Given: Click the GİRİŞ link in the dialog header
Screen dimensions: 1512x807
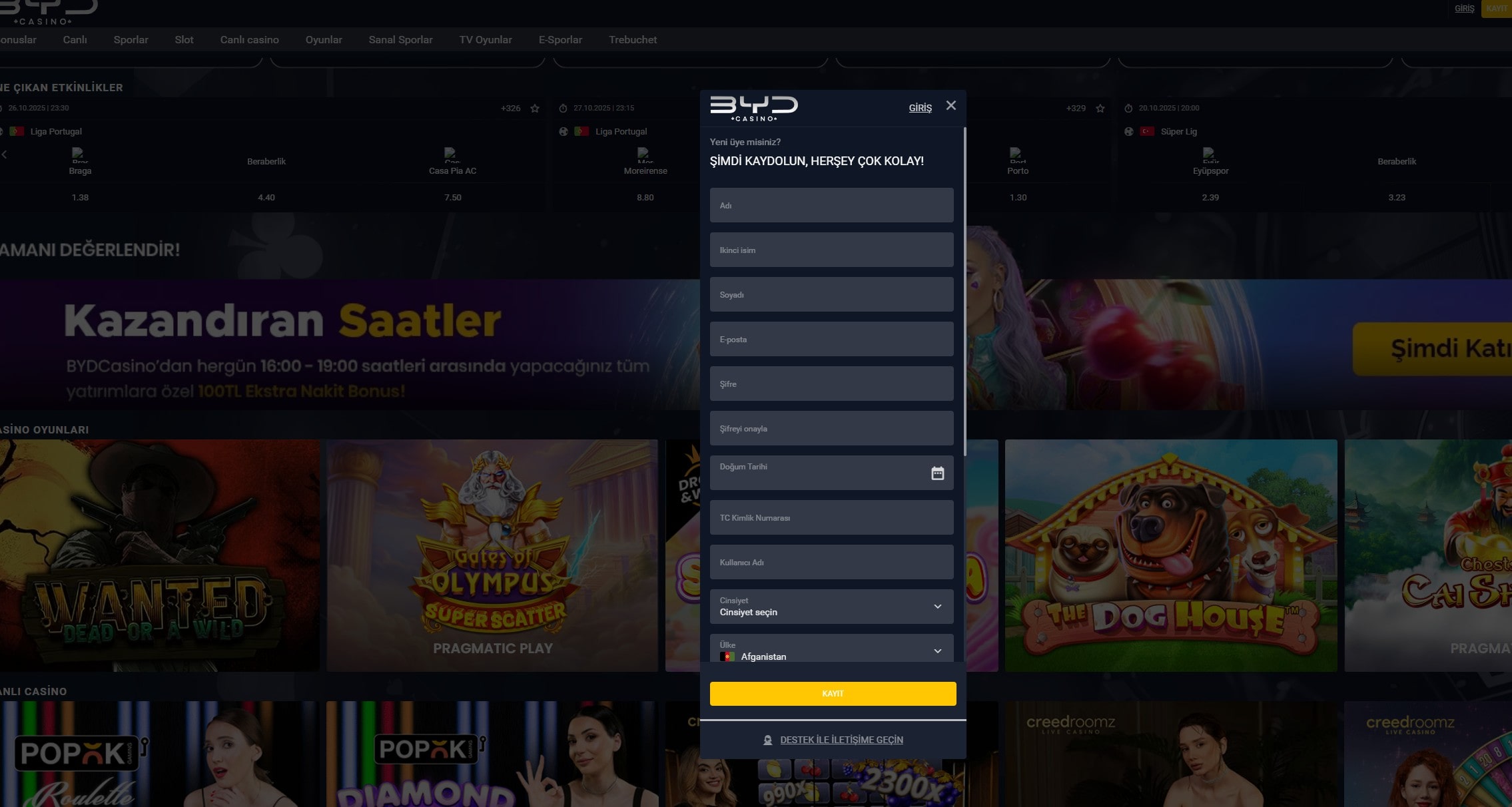Looking at the screenshot, I should pos(920,108).
